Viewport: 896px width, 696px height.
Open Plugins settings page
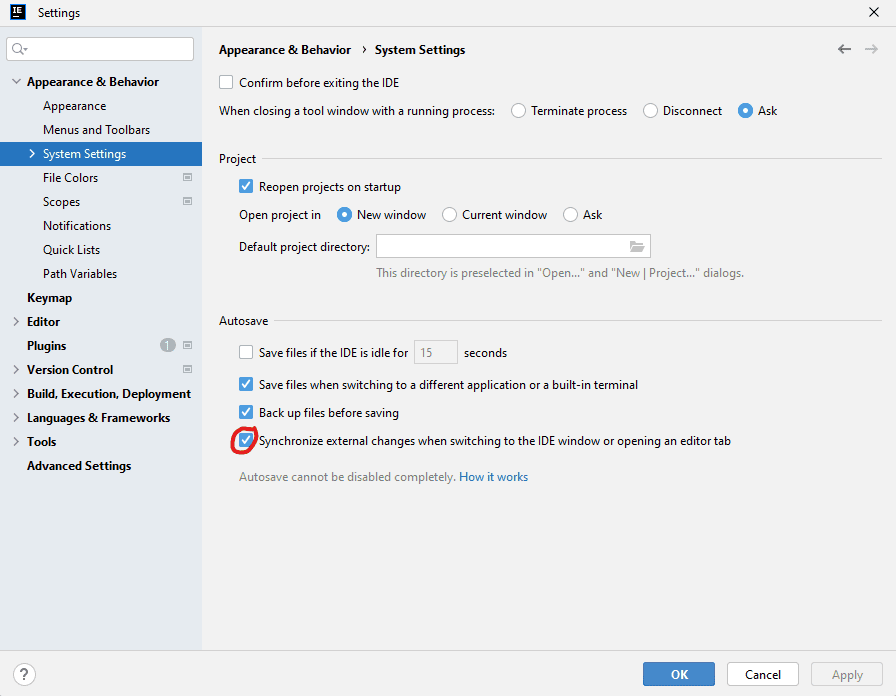pyautogui.click(x=46, y=346)
